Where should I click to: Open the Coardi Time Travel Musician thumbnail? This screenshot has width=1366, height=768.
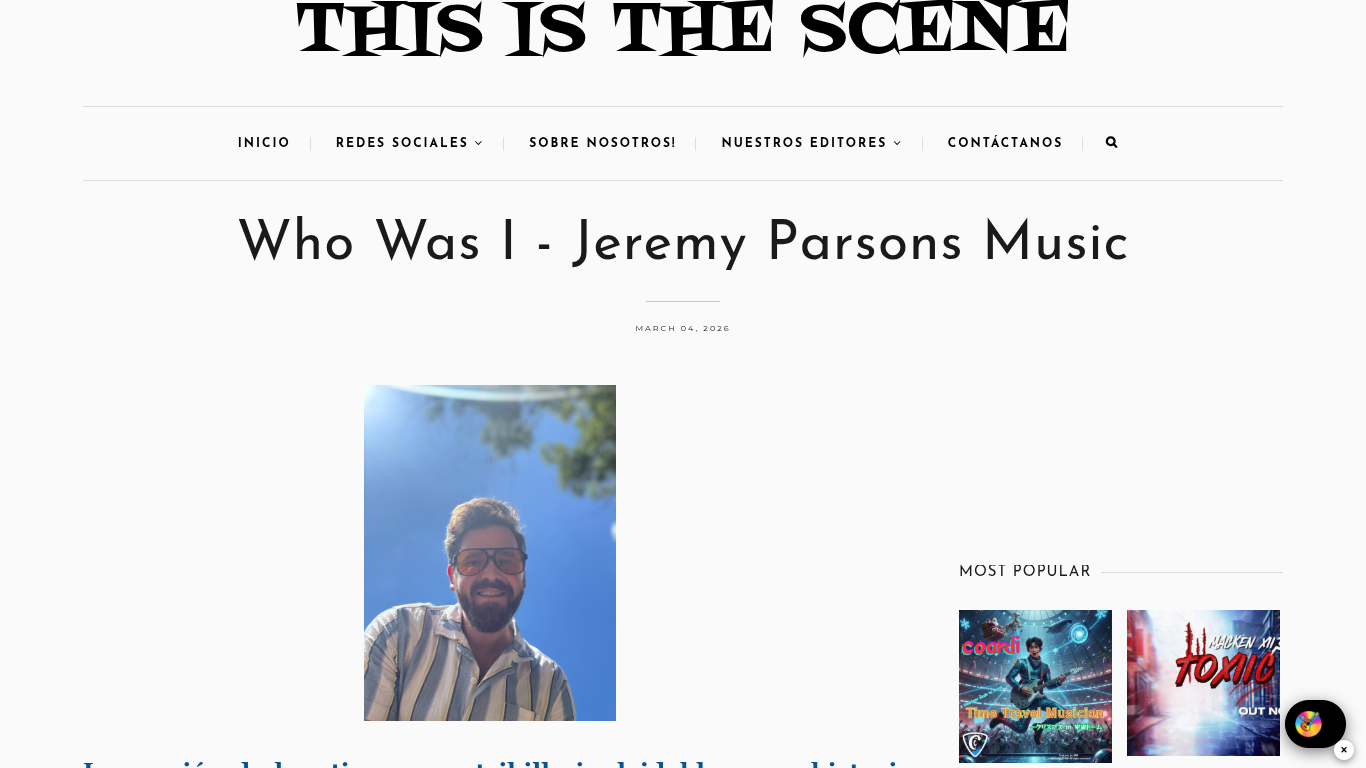(1035, 686)
